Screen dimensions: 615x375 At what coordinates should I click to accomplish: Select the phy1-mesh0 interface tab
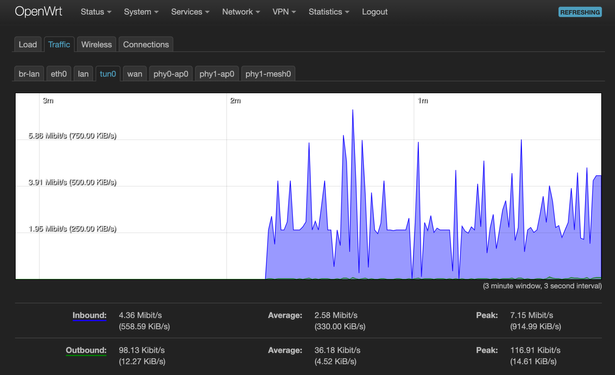point(268,74)
